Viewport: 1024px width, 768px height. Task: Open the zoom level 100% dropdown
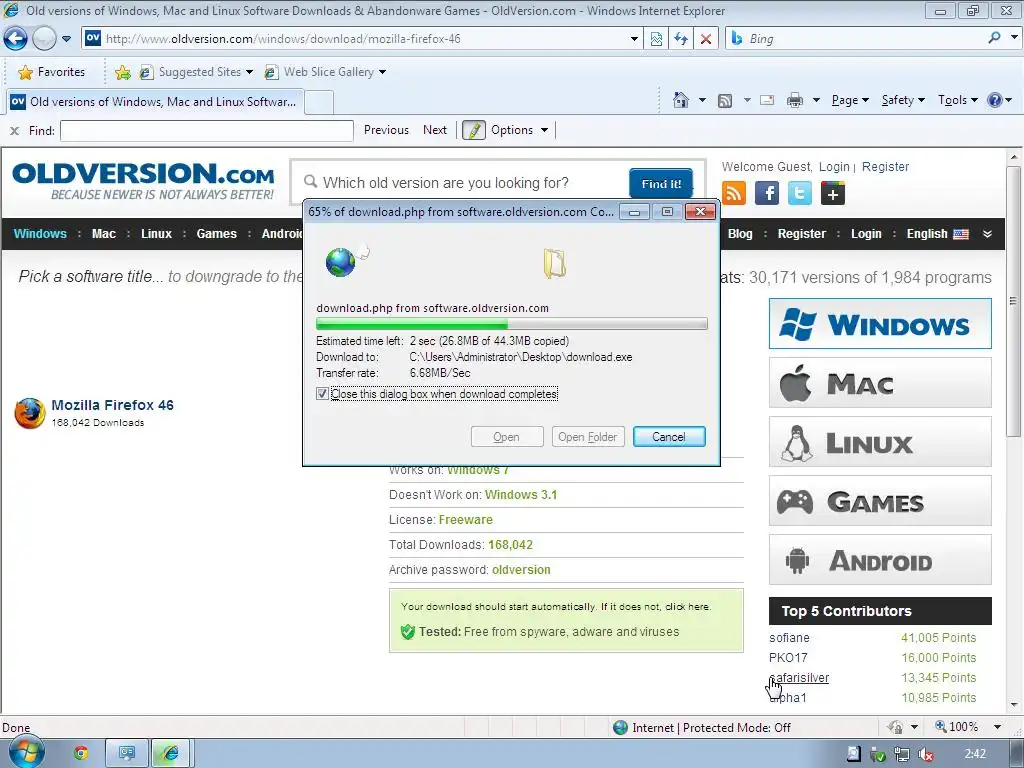997,727
